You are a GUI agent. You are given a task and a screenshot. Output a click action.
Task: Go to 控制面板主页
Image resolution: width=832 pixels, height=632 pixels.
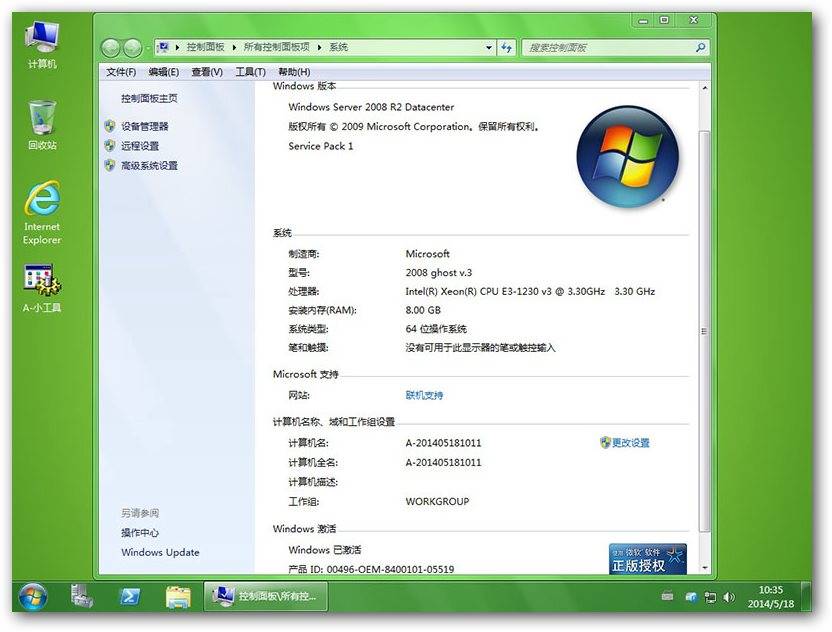[149, 98]
